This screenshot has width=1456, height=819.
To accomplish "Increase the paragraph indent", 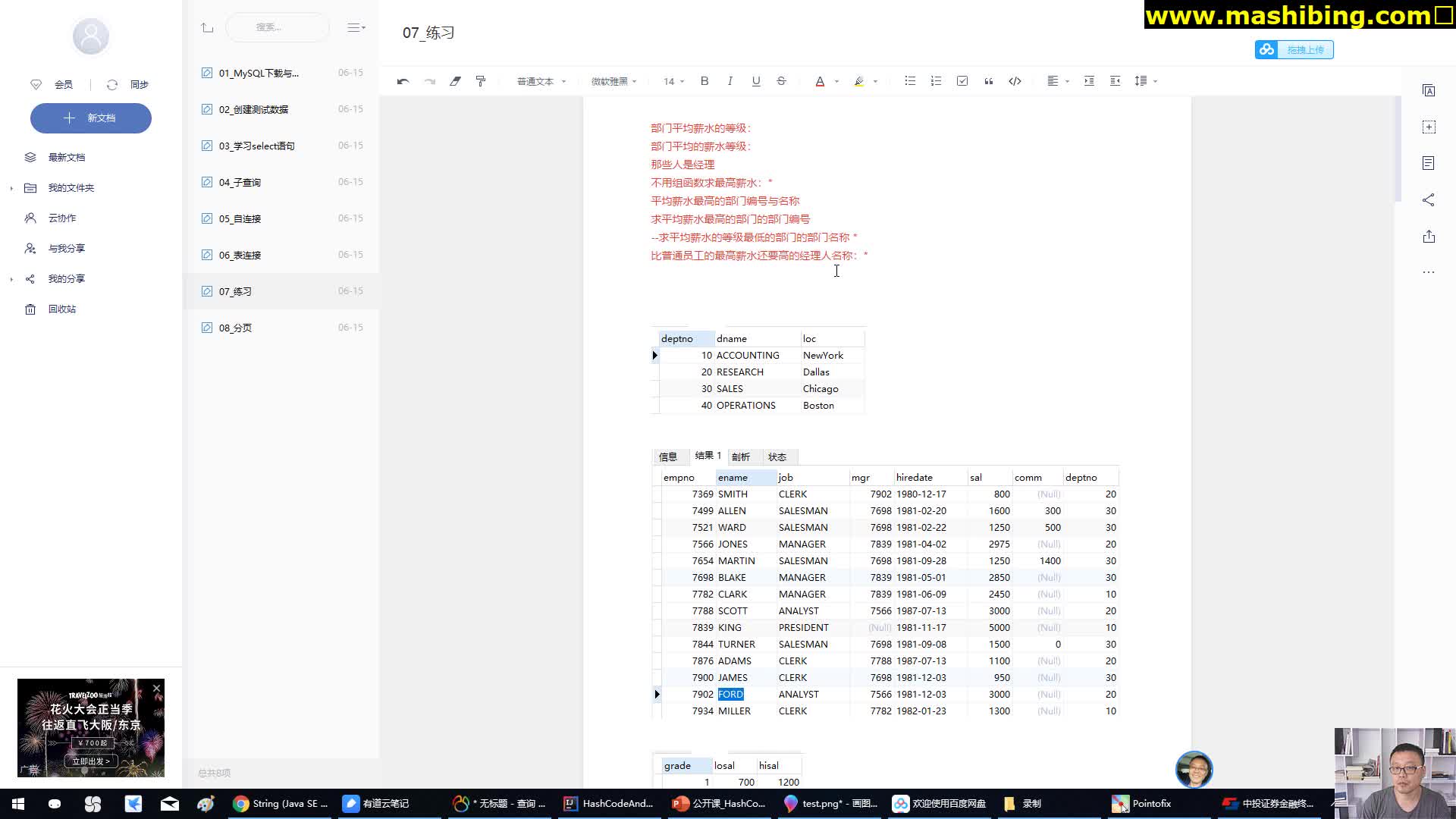I will 1089,81.
